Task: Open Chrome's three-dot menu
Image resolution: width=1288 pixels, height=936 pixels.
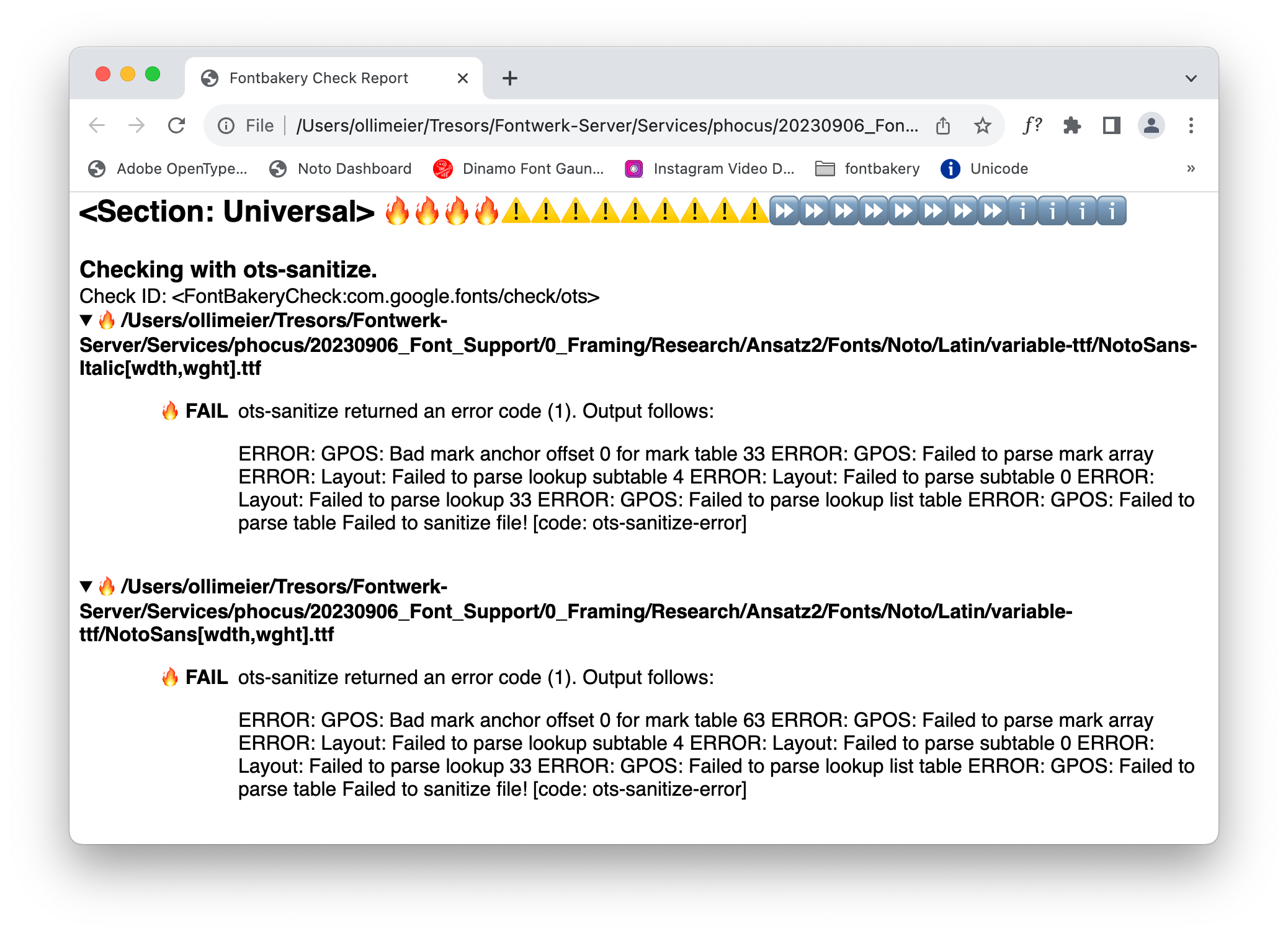Action: pyautogui.click(x=1191, y=125)
